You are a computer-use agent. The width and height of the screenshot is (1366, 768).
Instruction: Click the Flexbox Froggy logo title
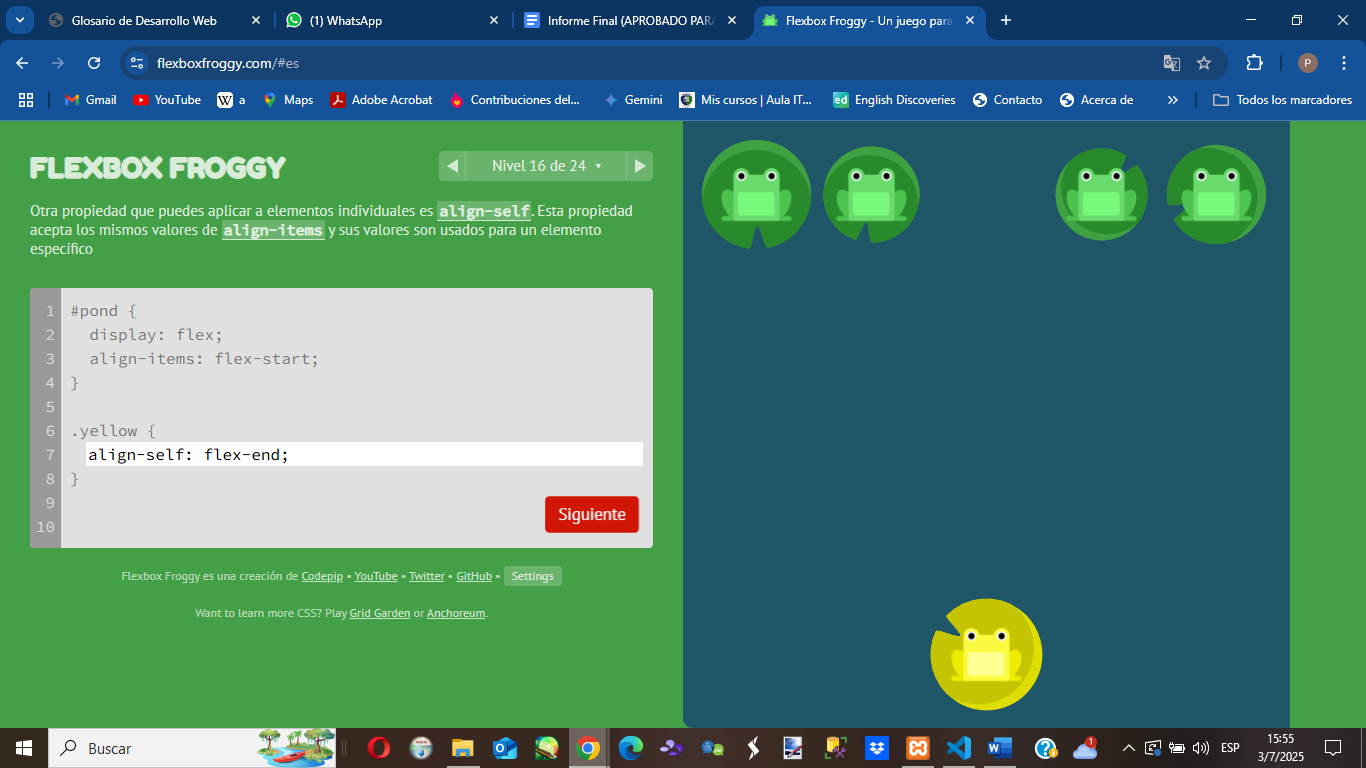point(158,167)
